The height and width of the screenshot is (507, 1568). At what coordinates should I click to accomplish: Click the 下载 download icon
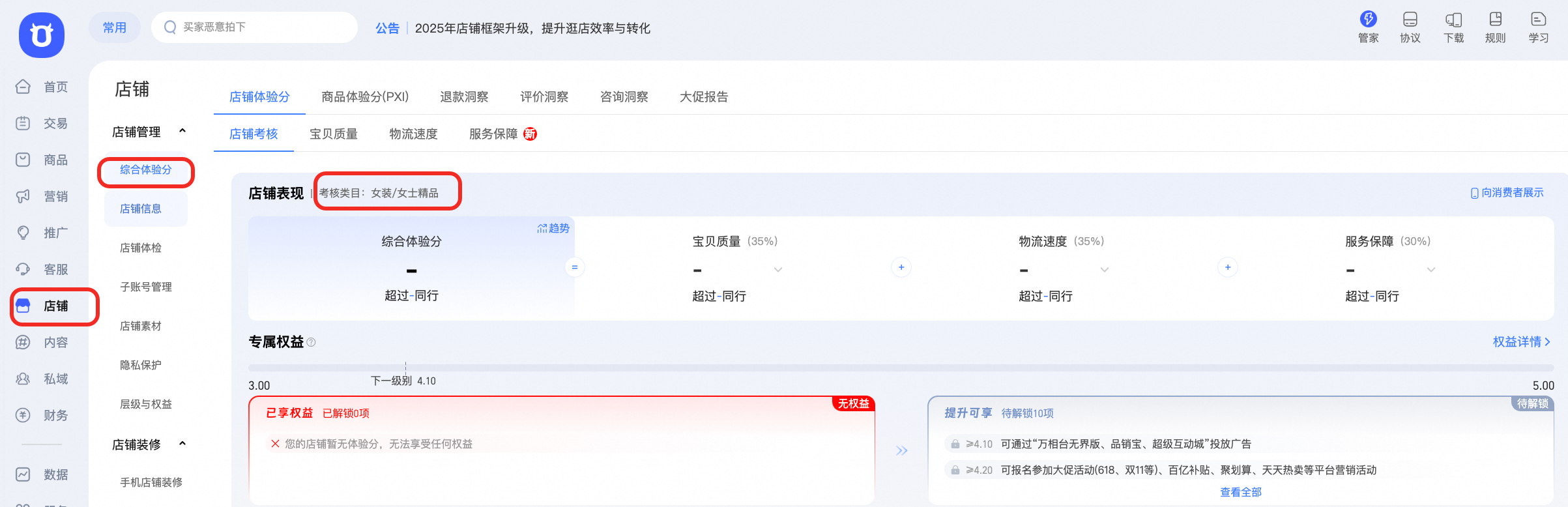[x=1453, y=20]
